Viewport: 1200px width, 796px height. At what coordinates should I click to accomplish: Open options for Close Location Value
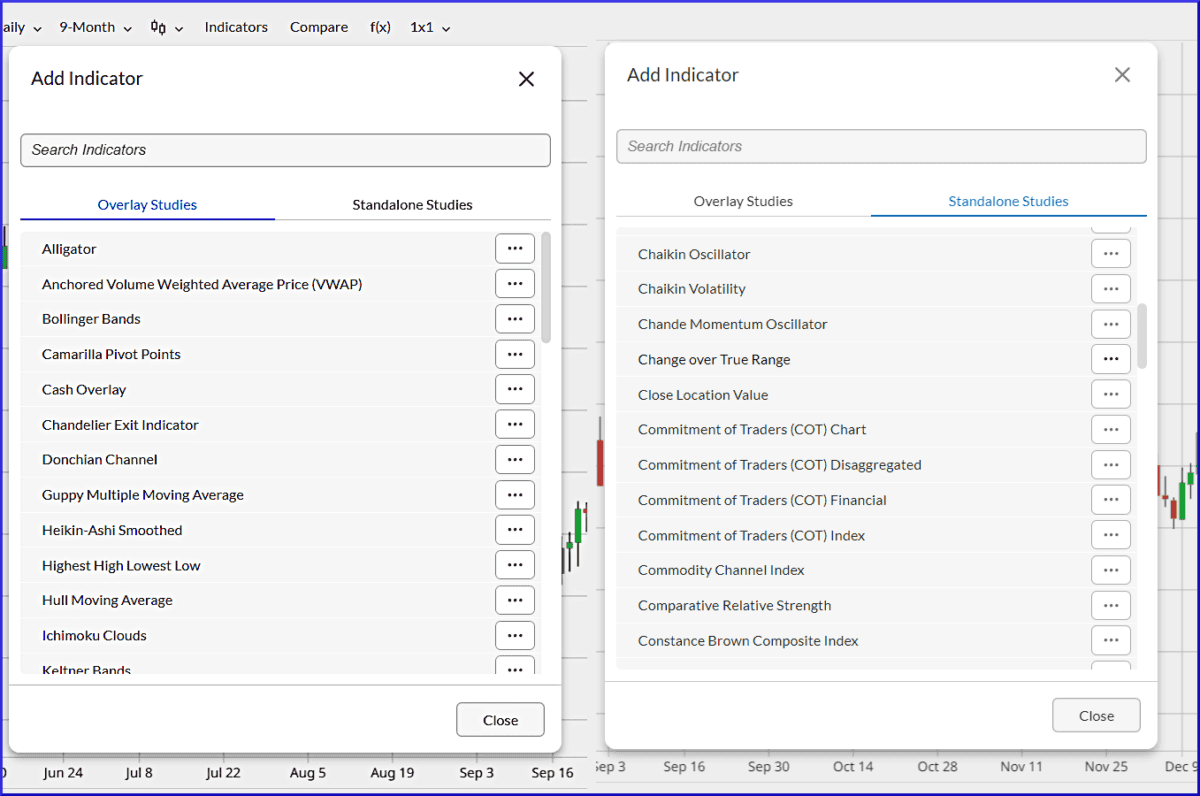click(1110, 394)
